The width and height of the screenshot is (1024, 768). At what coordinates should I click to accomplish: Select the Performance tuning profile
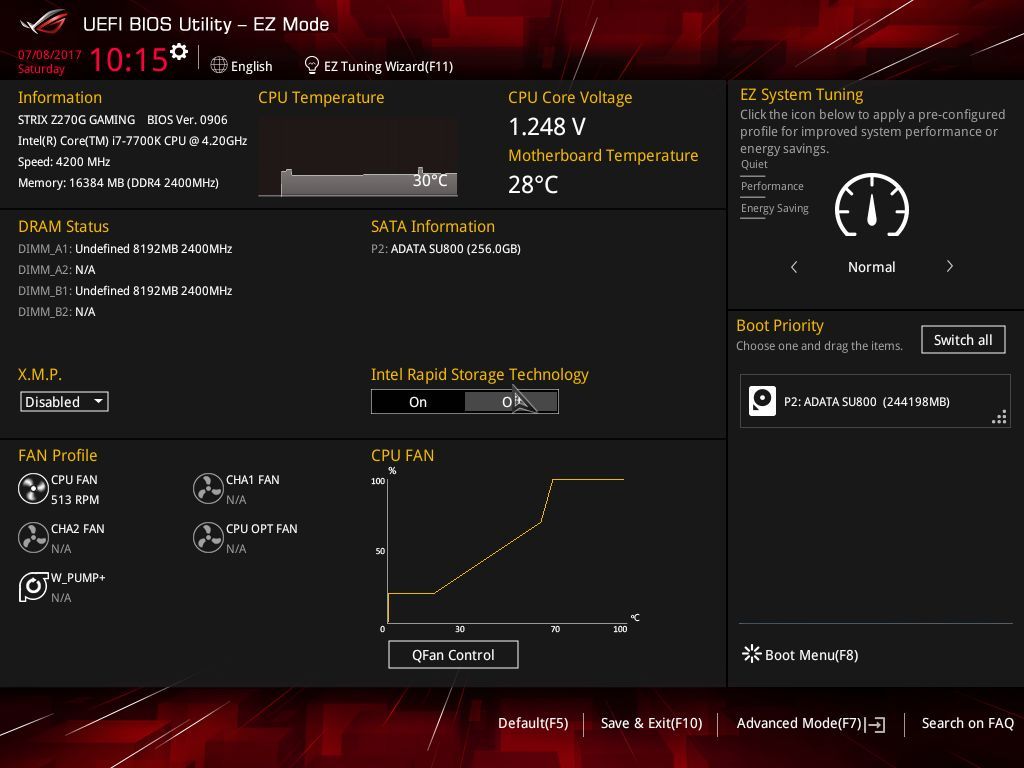[x=772, y=187]
